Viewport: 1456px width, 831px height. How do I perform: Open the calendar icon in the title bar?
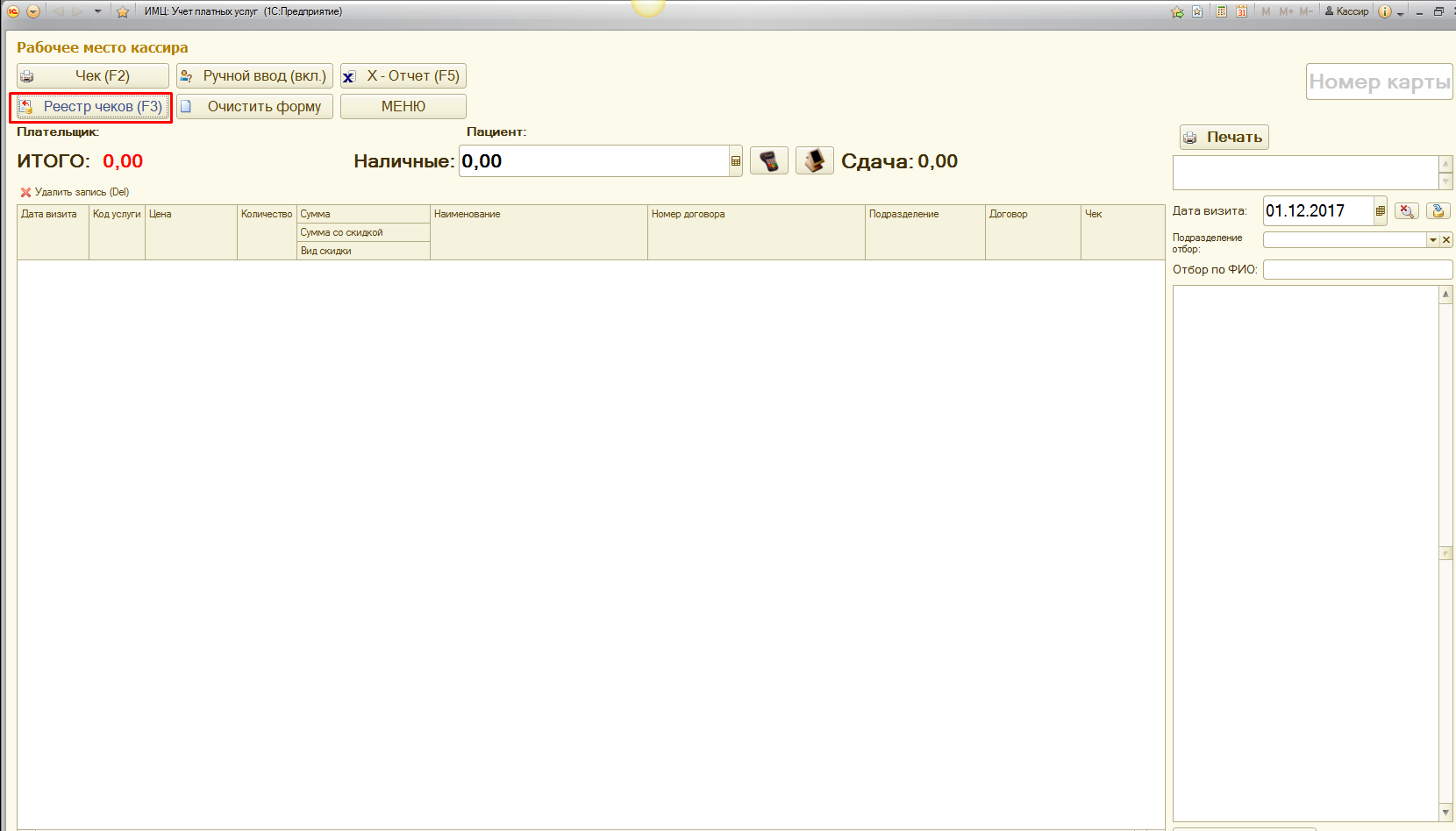coord(1241,11)
